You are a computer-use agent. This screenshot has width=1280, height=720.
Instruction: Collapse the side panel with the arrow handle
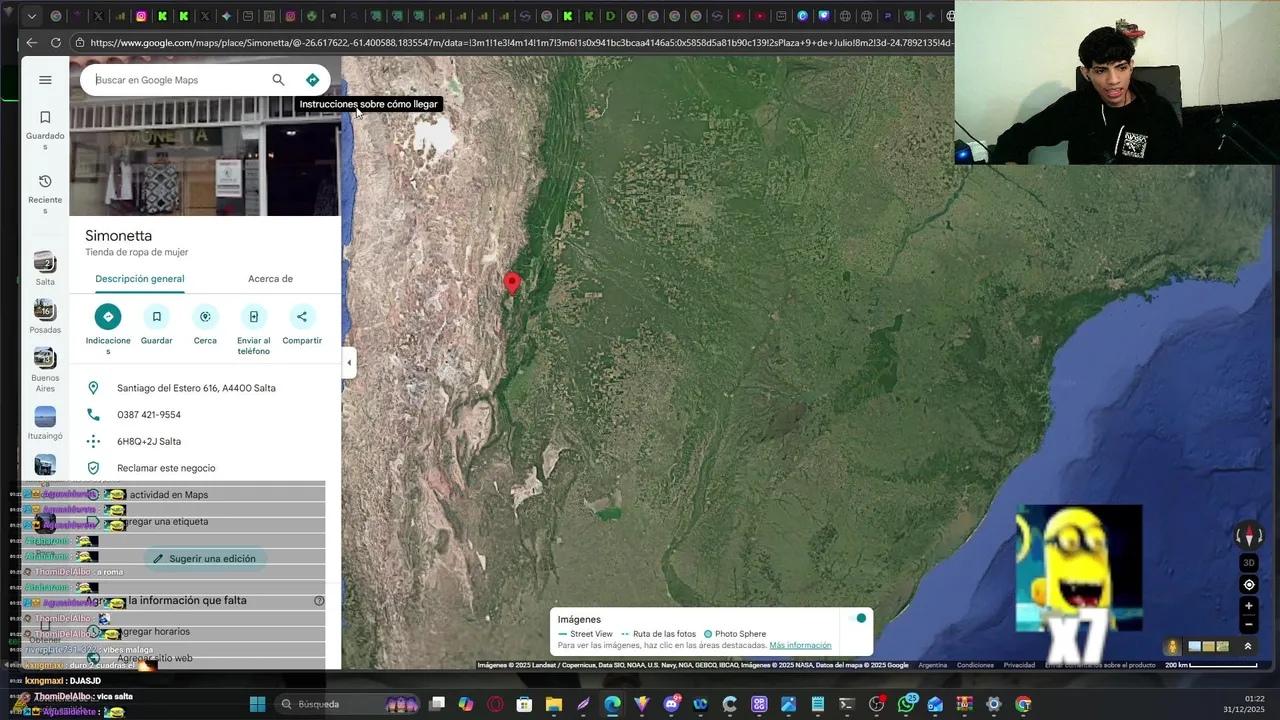click(x=349, y=363)
